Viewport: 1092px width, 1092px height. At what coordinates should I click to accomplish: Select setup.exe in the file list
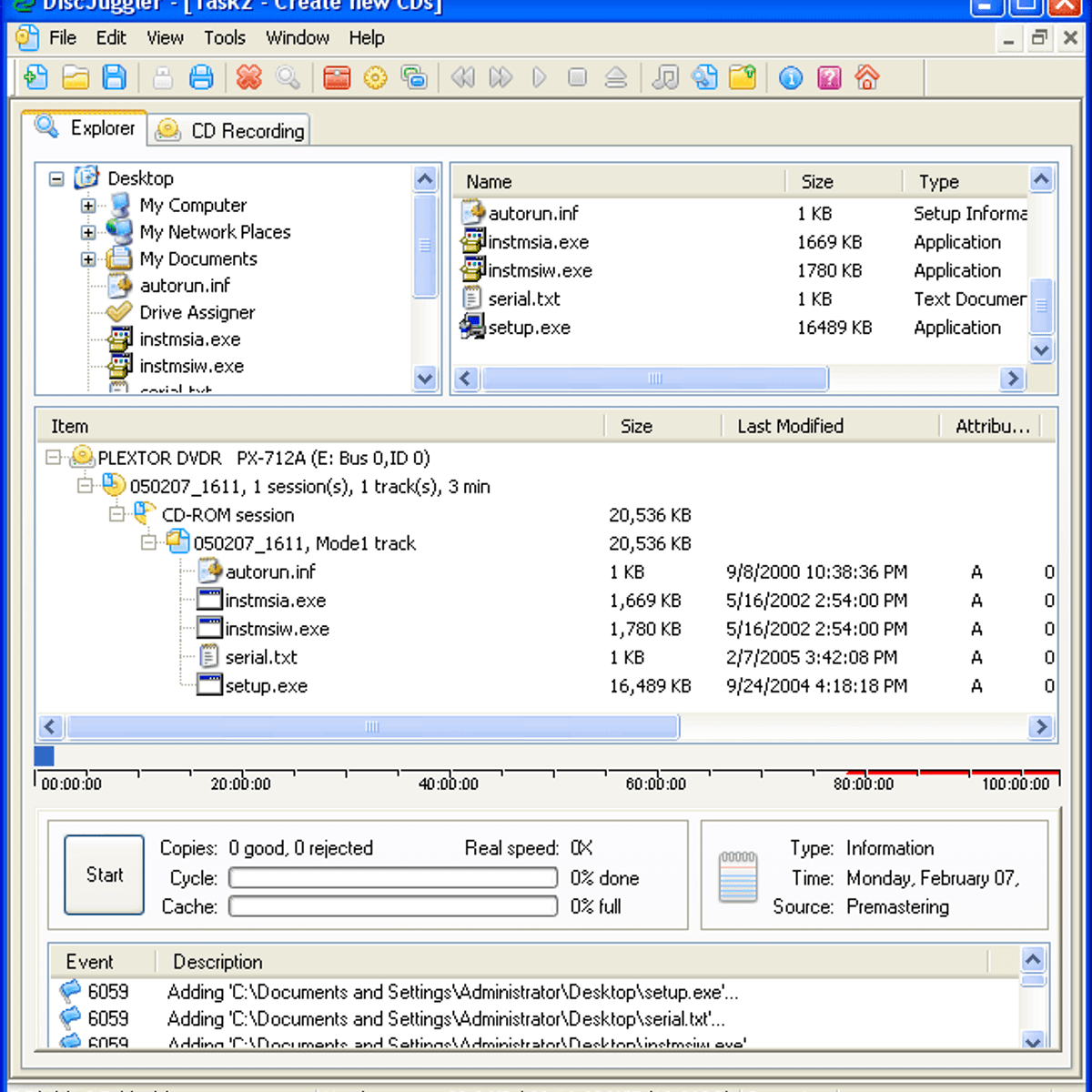pyautogui.click(x=529, y=328)
